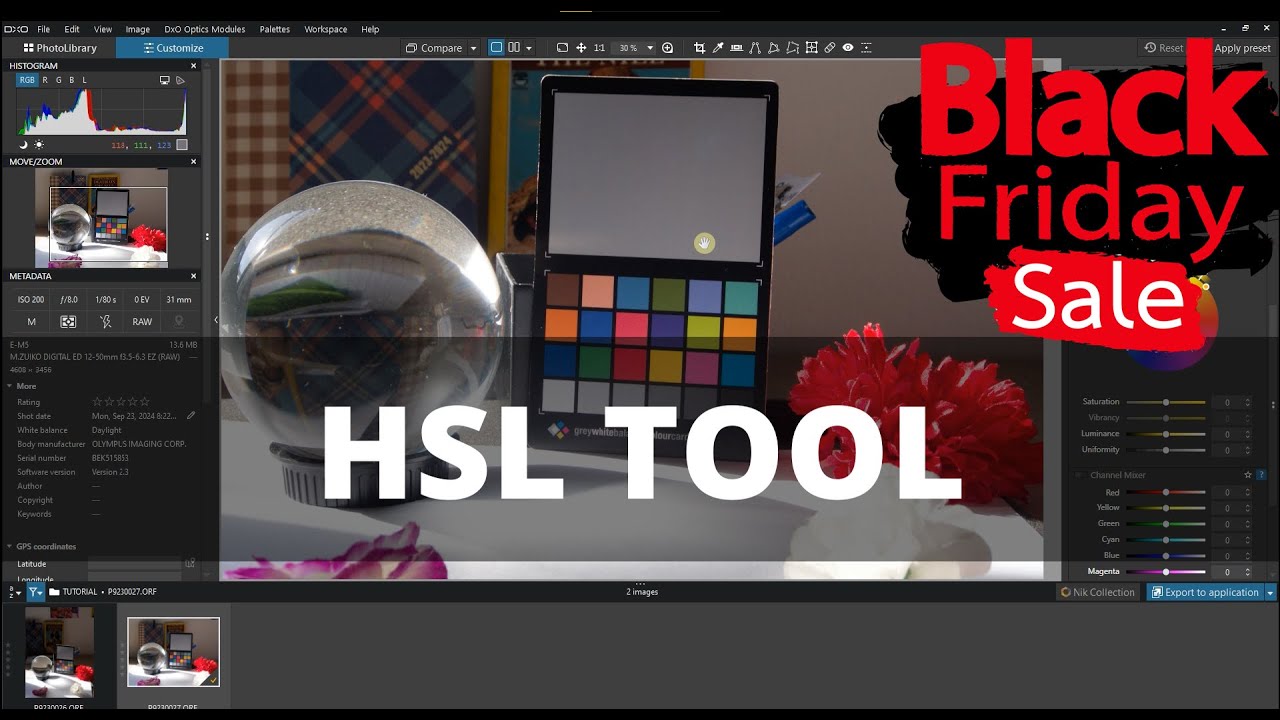This screenshot has height=720, width=1280.
Task: Click the Compare button
Action: click(x=435, y=48)
